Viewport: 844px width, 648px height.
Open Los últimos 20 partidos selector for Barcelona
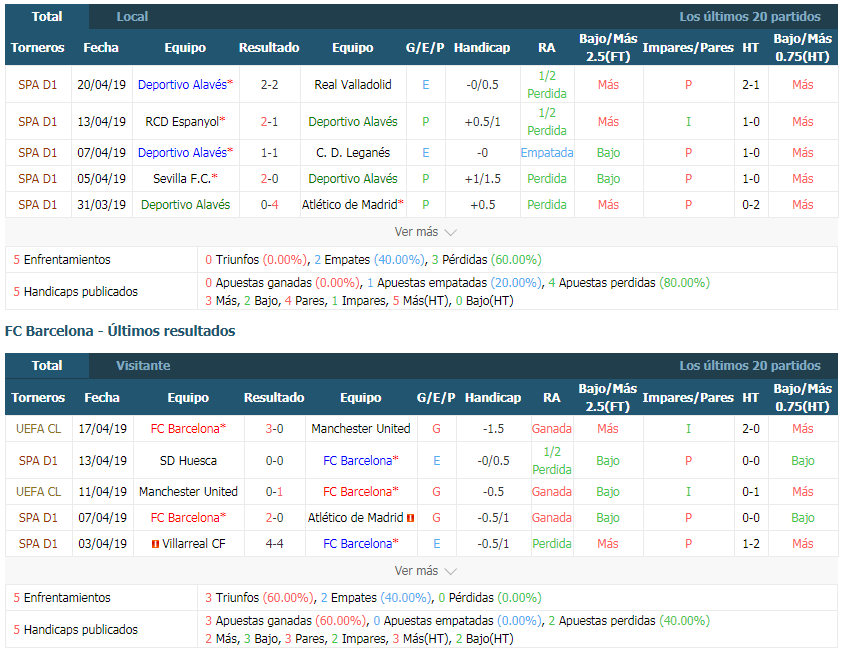(750, 365)
